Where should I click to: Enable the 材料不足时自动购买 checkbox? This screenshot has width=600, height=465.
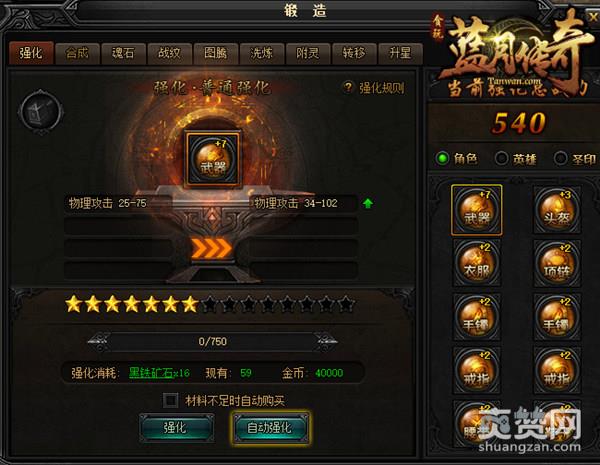(x=170, y=400)
